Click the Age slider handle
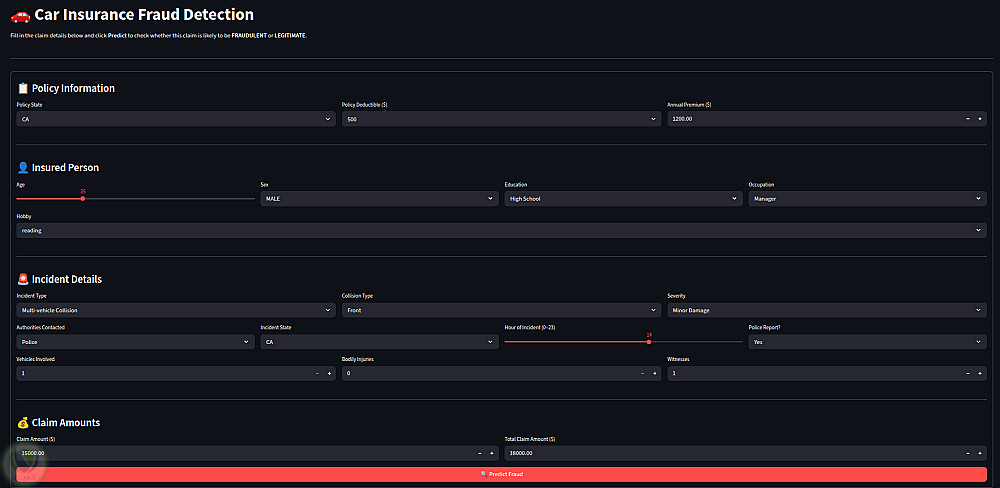The height and width of the screenshot is (488, 1000). click(83, 198)
